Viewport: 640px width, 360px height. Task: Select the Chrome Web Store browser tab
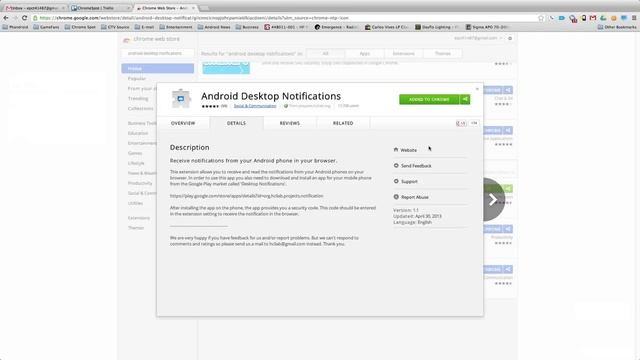click(165, 8)
